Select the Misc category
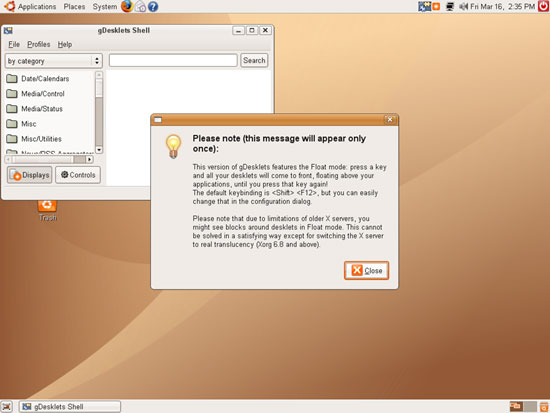Viewport: 550px width, 413px height. [29, 124]
